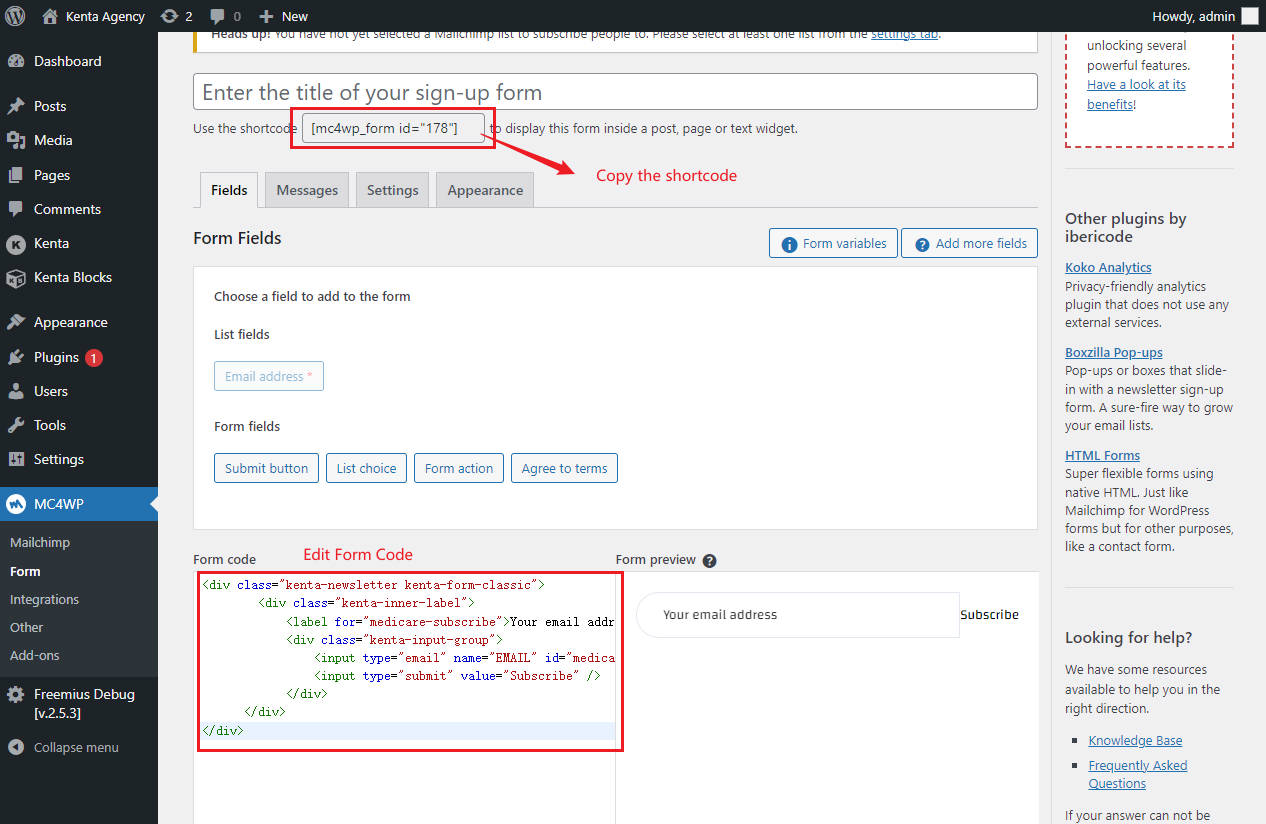Select the Form submenu item
This screenshot has height=824, width=1266.
(x=25, y=571)
